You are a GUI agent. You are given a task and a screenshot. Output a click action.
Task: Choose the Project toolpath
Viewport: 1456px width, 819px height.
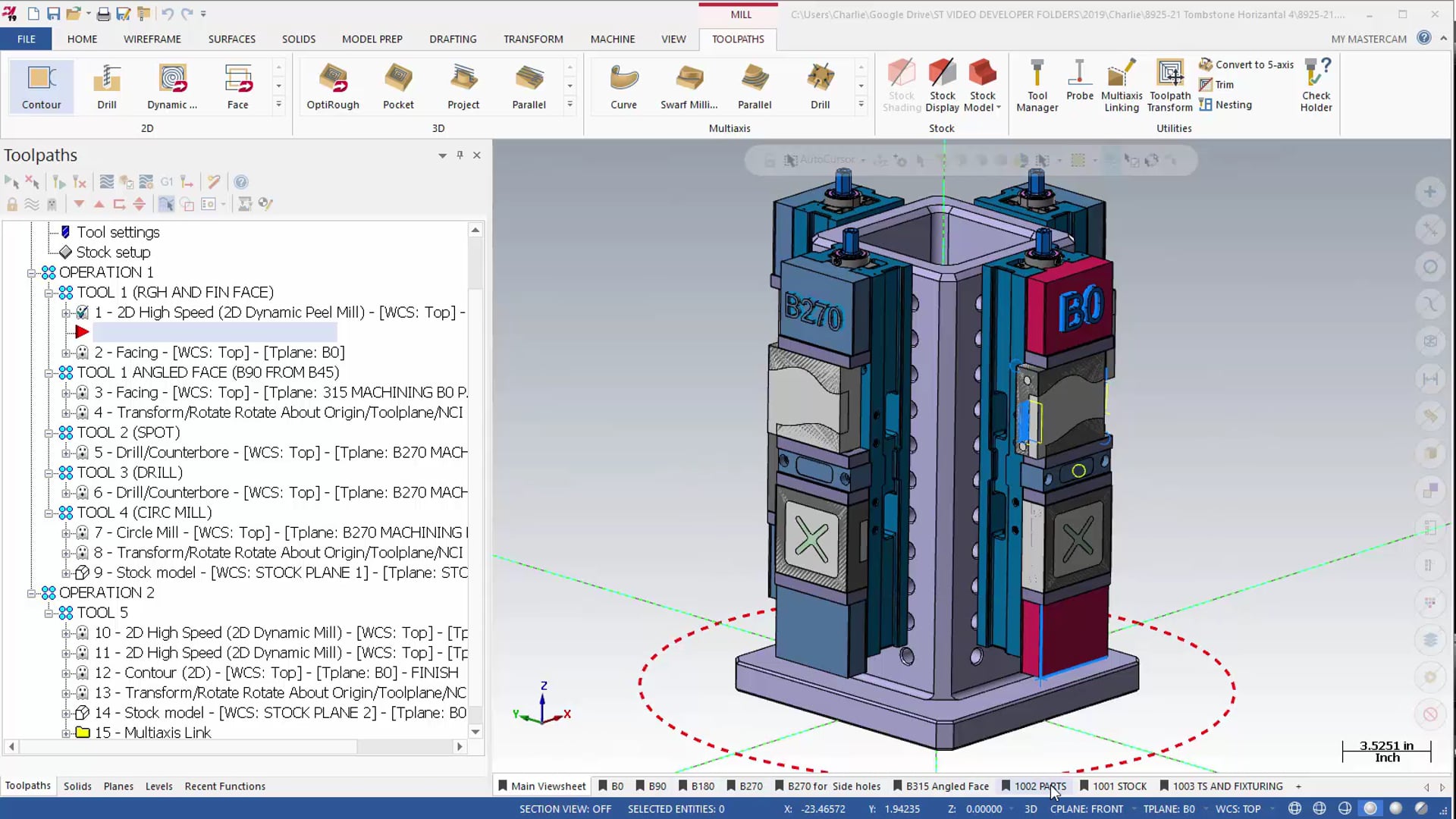pos(463,86)
